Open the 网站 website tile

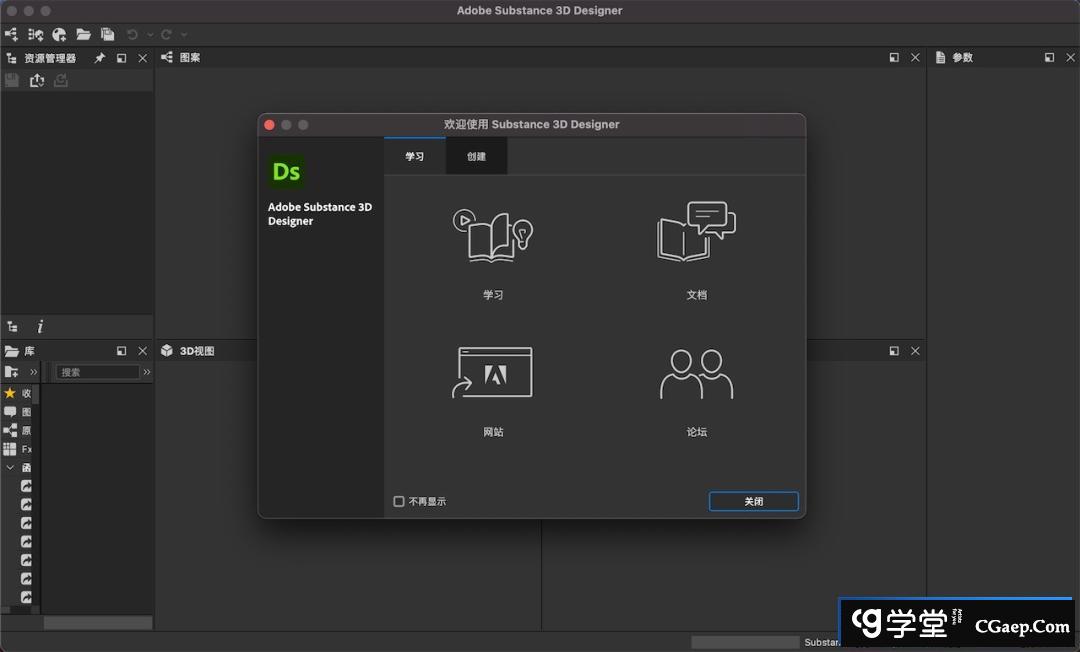(493, 373)
